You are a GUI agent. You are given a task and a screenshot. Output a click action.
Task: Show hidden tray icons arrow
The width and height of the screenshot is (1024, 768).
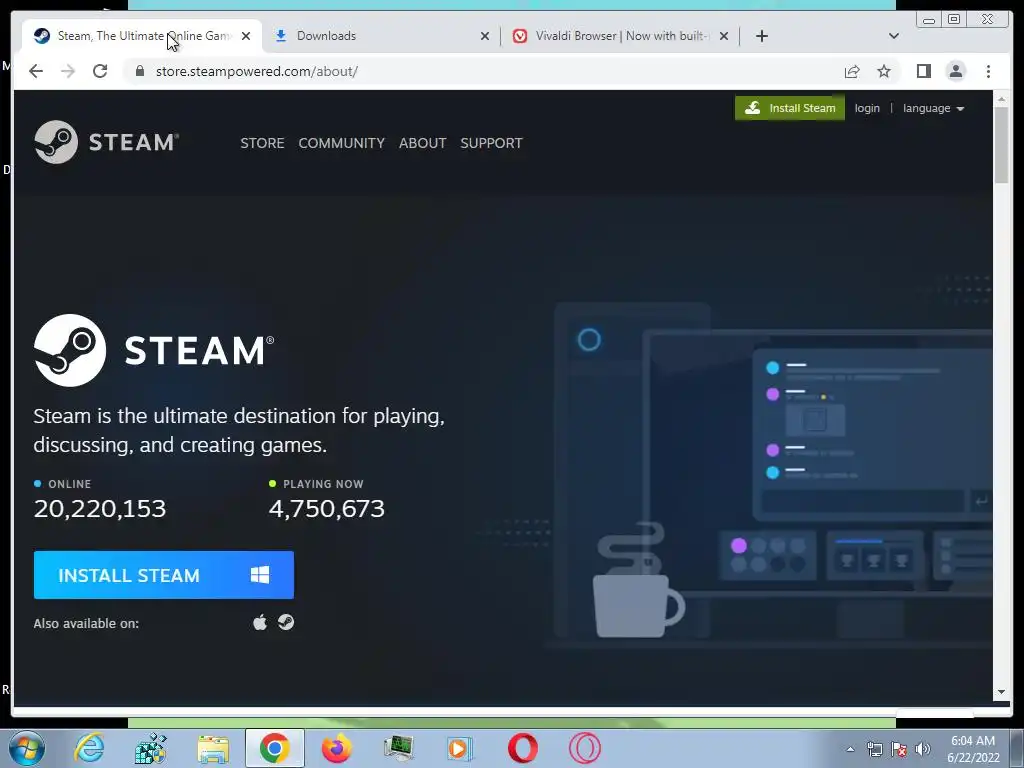(850, 749)
